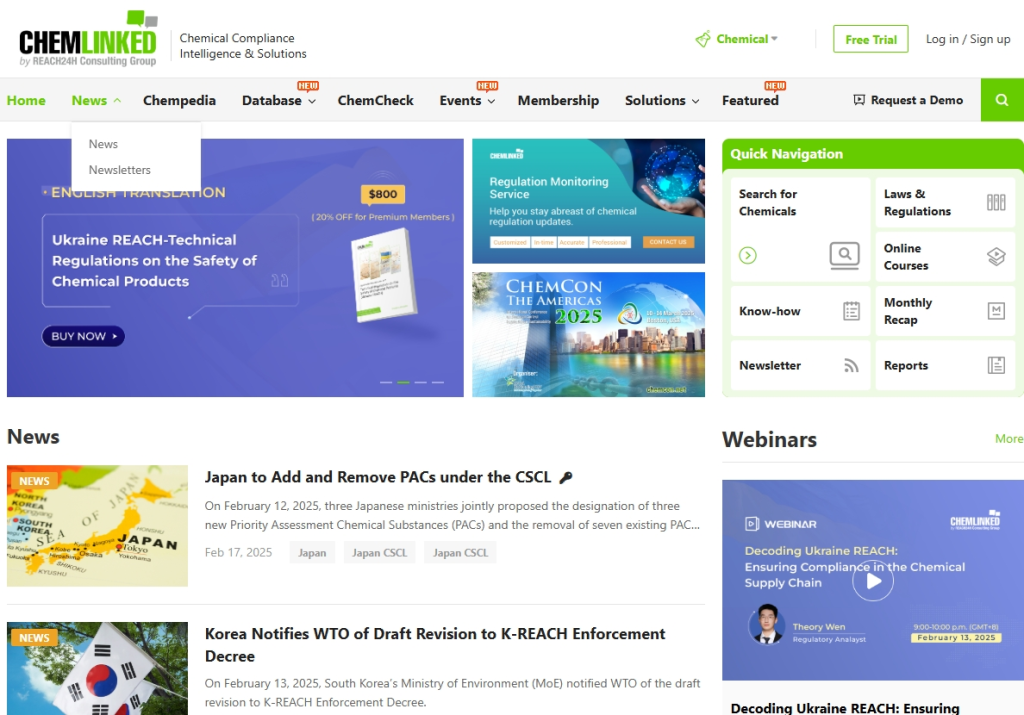Open the Chempedia menu item
The width and height of the screenshot is (1024, 715).
tap(179, 101)
